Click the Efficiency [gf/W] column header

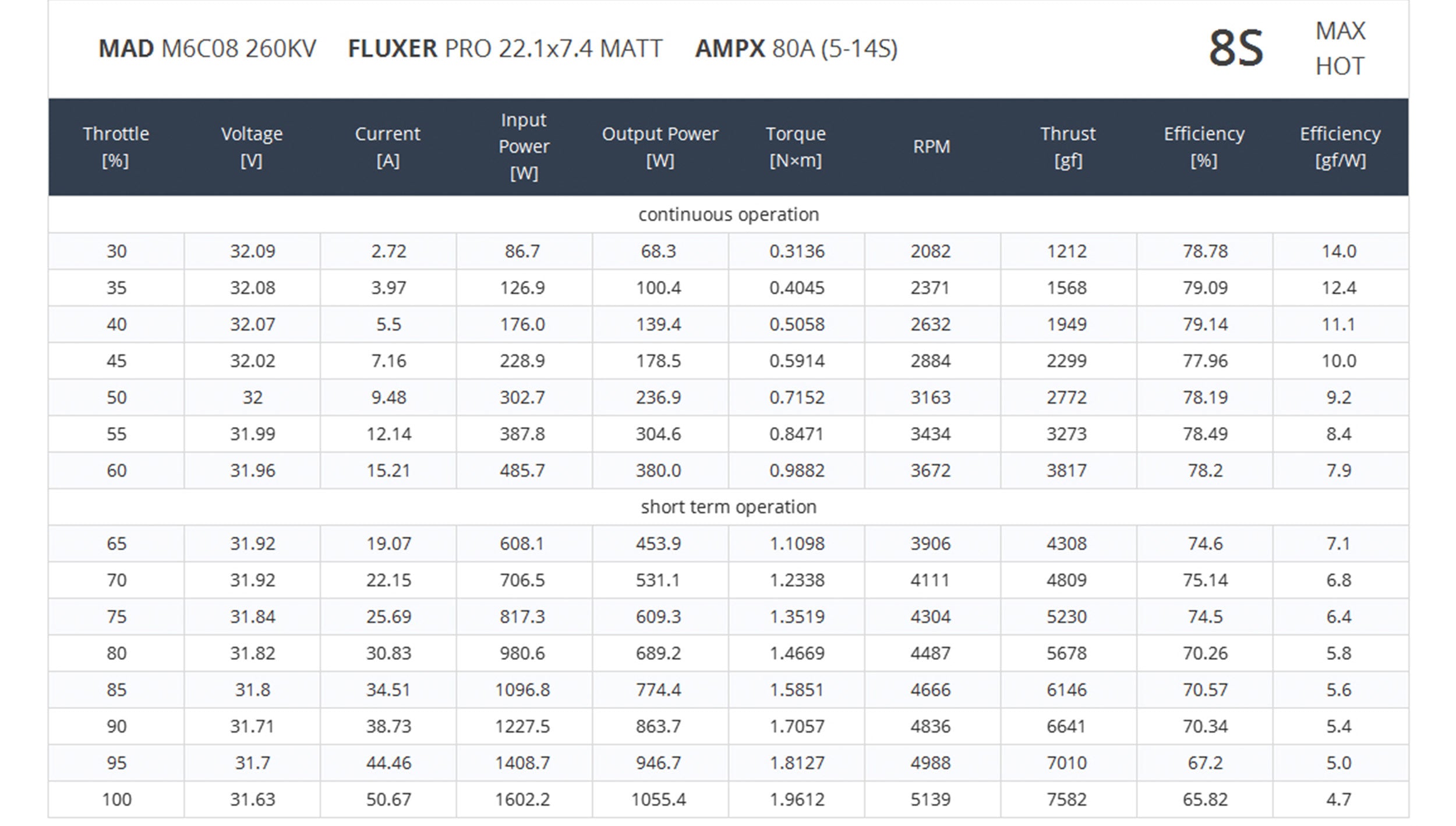pos(1340,146)
